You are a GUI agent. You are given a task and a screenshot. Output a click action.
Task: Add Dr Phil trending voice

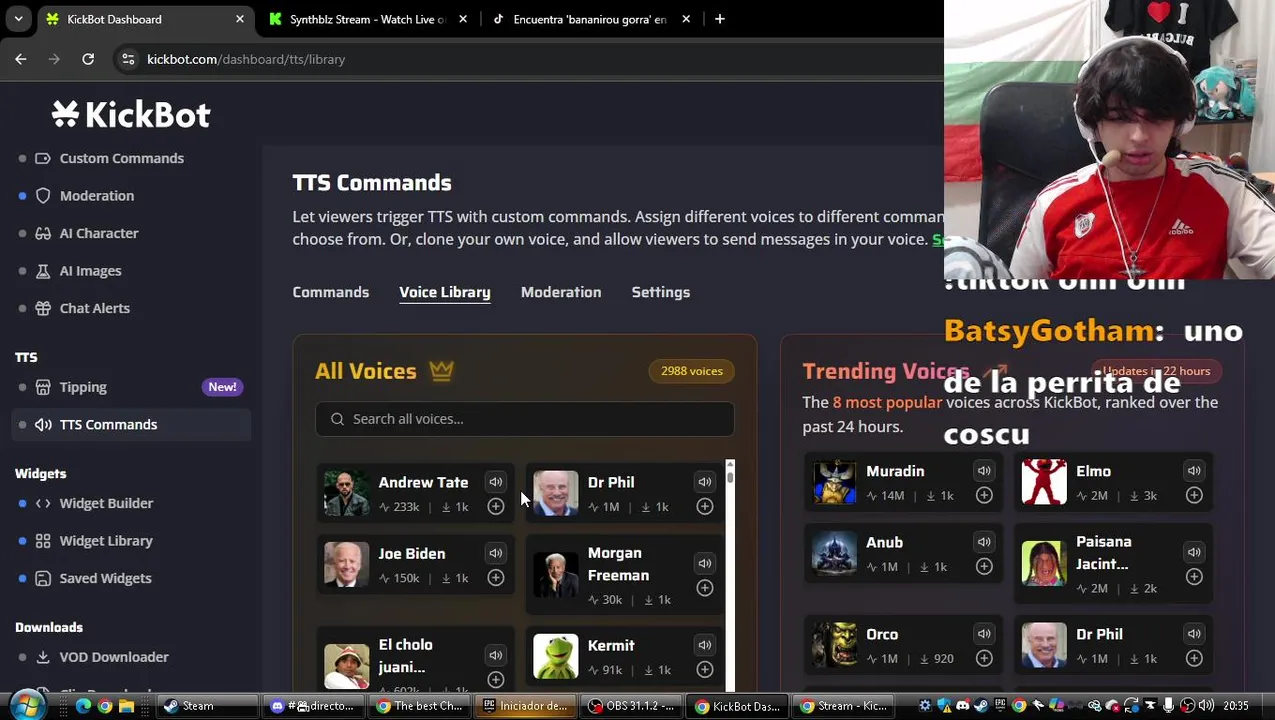click(x=1194, y=659)
